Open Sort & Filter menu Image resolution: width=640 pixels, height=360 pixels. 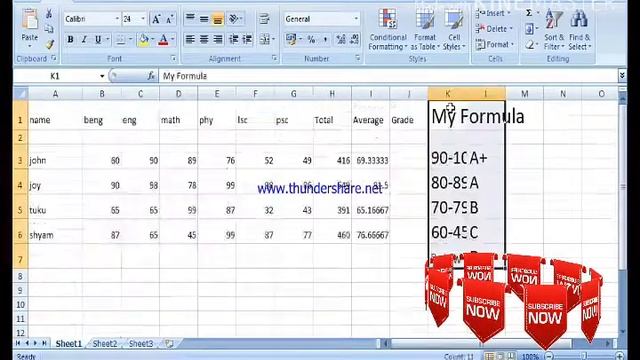[x=554, y=29]
